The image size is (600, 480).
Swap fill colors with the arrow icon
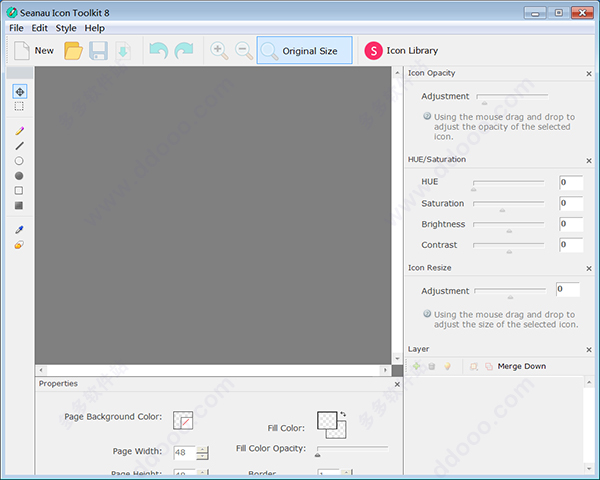pyautogui.click(x=343, y=414)
